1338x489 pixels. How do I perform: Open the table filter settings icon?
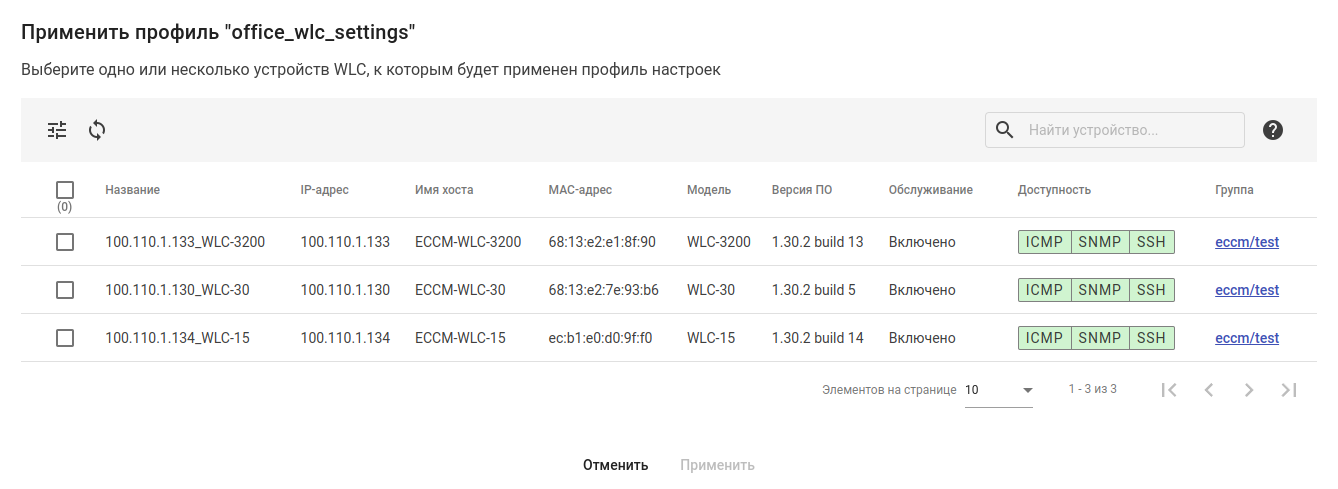click(x=57, y=130)
